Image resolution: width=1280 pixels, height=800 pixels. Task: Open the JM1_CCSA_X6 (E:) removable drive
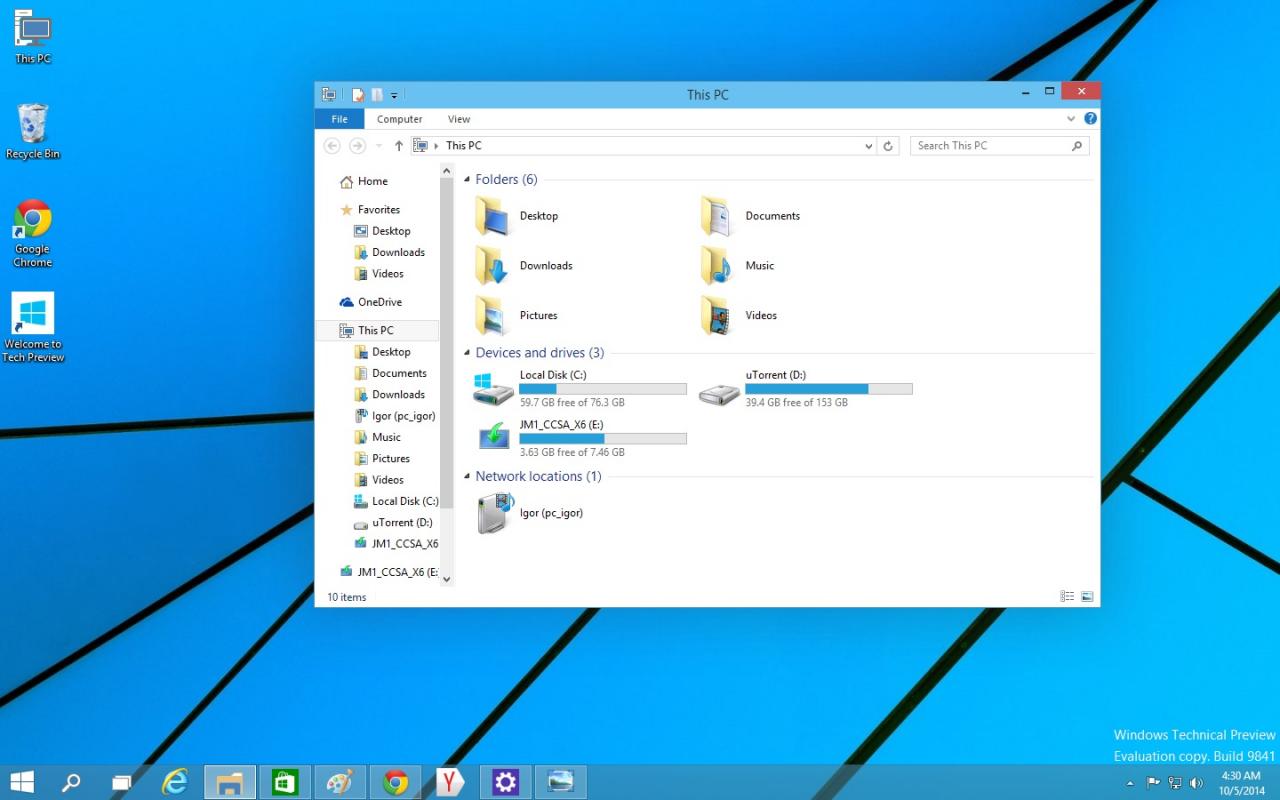[x=493, y=438]
